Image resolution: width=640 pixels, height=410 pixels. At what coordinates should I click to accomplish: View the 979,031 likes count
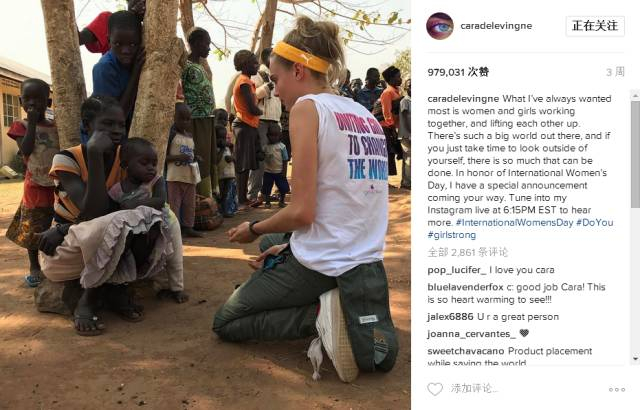tap(458, 72)
